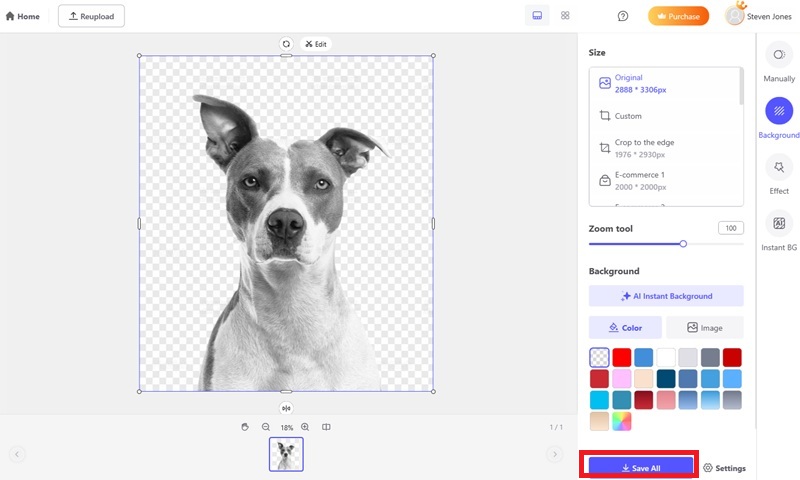Click the Reupload button

(x=91, y=16)
